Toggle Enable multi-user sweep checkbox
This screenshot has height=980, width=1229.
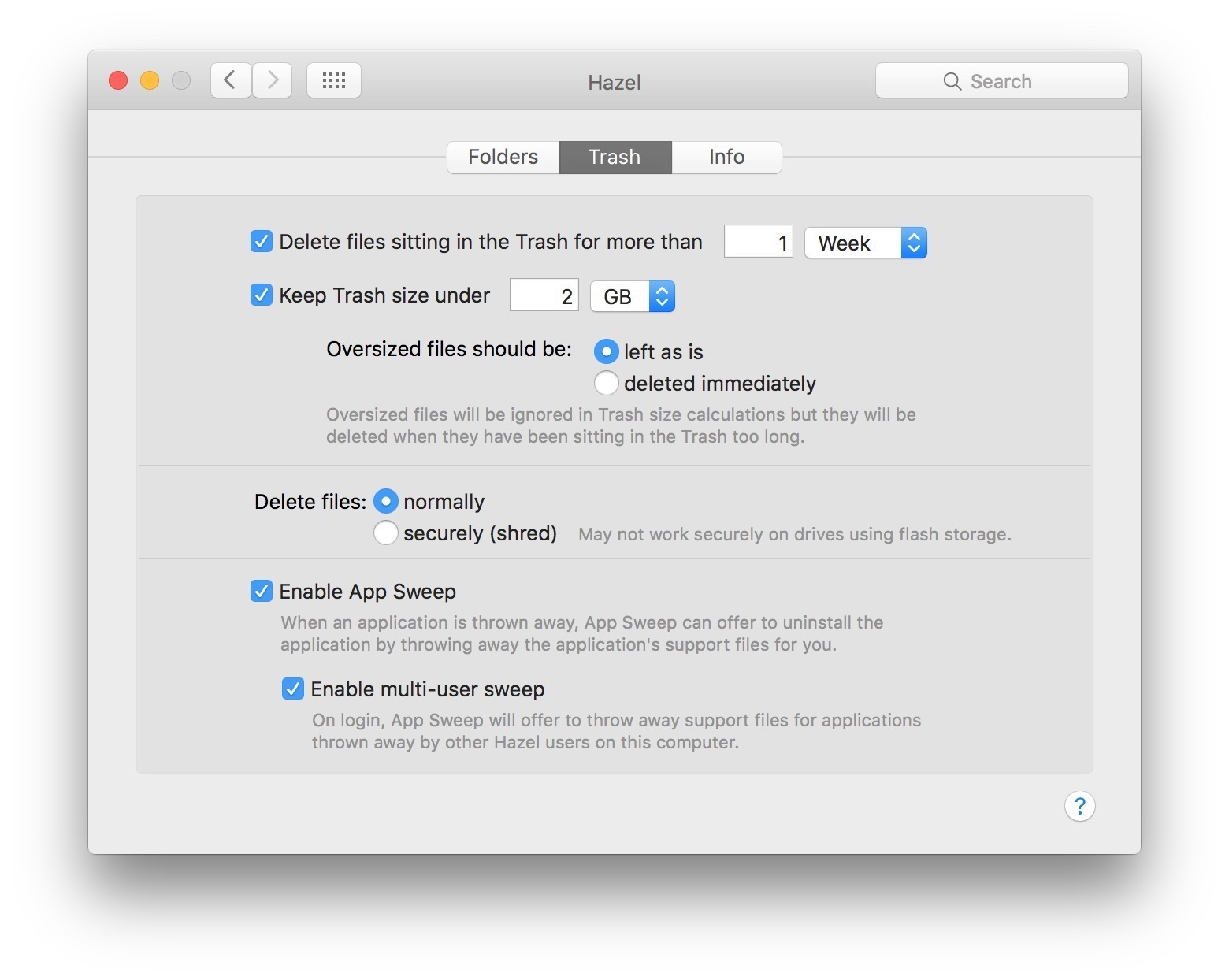click(293, 689)
